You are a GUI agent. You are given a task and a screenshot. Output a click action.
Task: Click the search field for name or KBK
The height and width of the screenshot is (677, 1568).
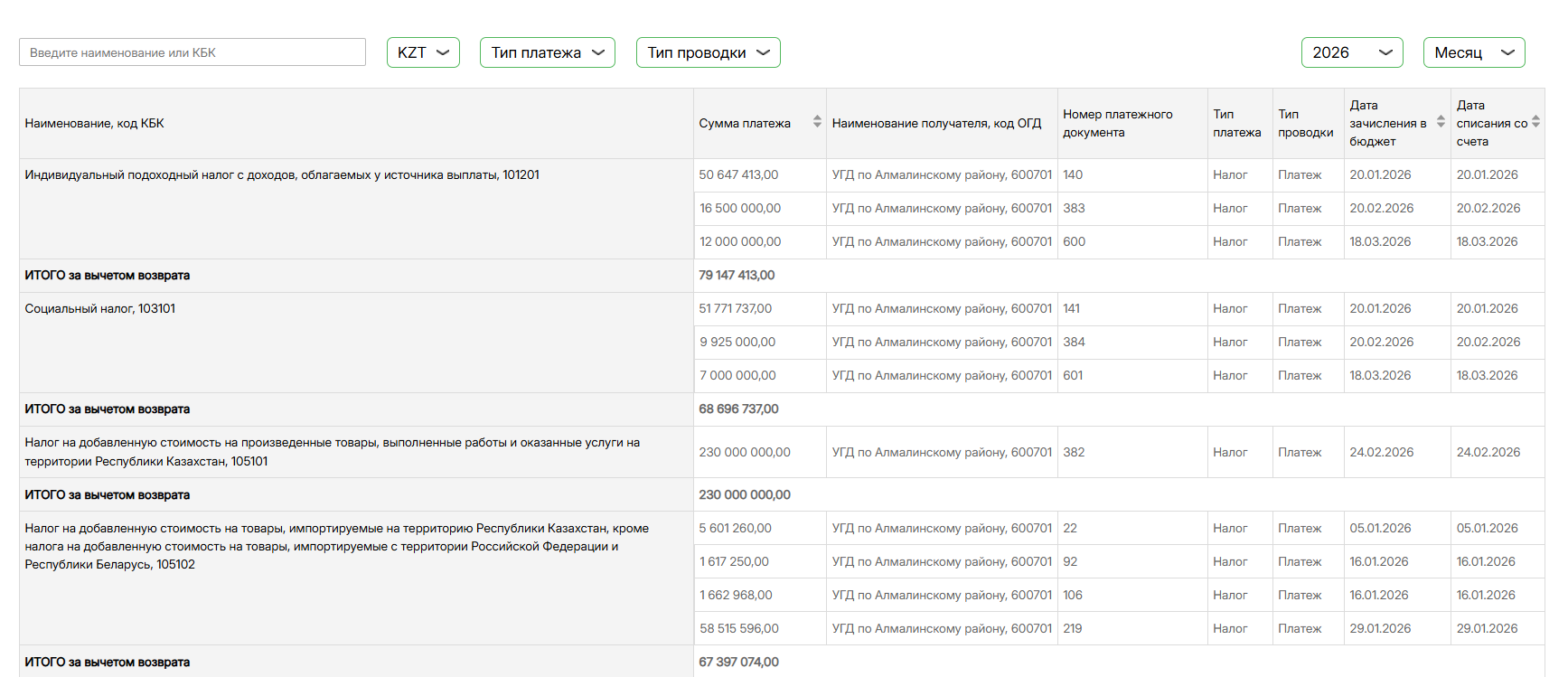point(192,52)
